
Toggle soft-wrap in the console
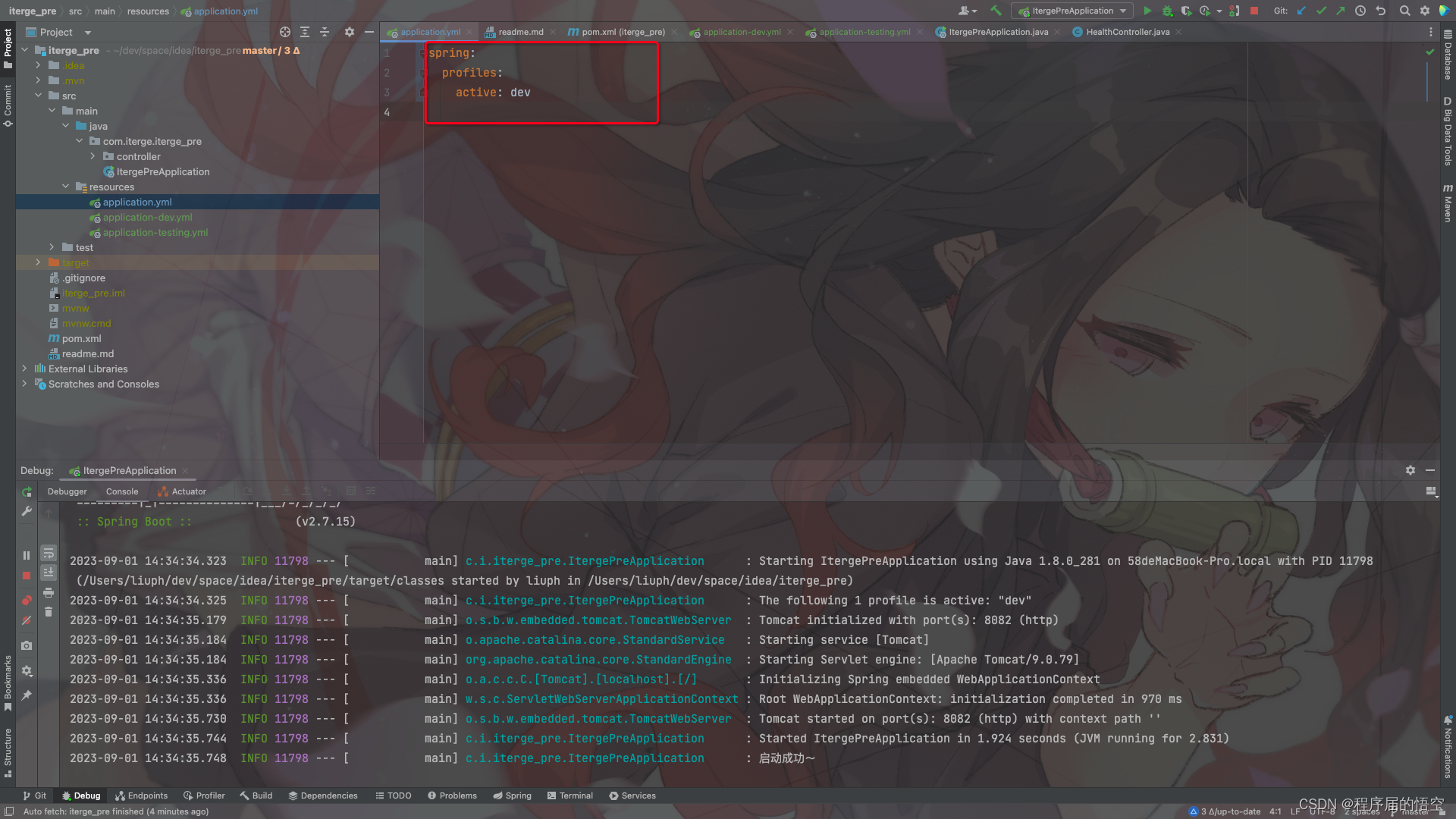49,554
